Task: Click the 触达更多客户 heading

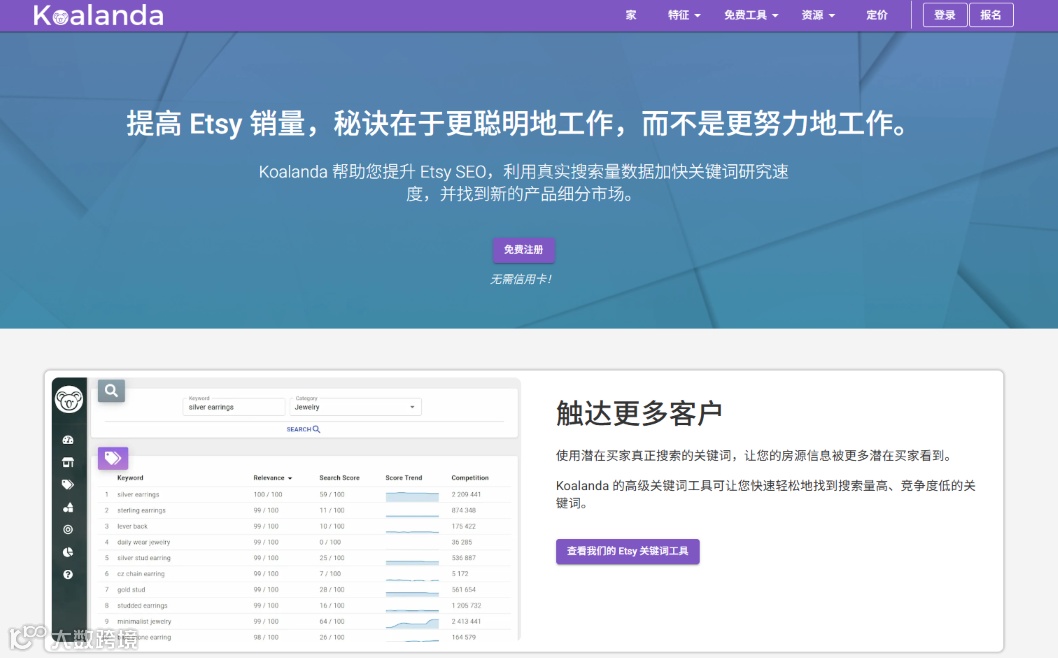Action: coord(639,413)
